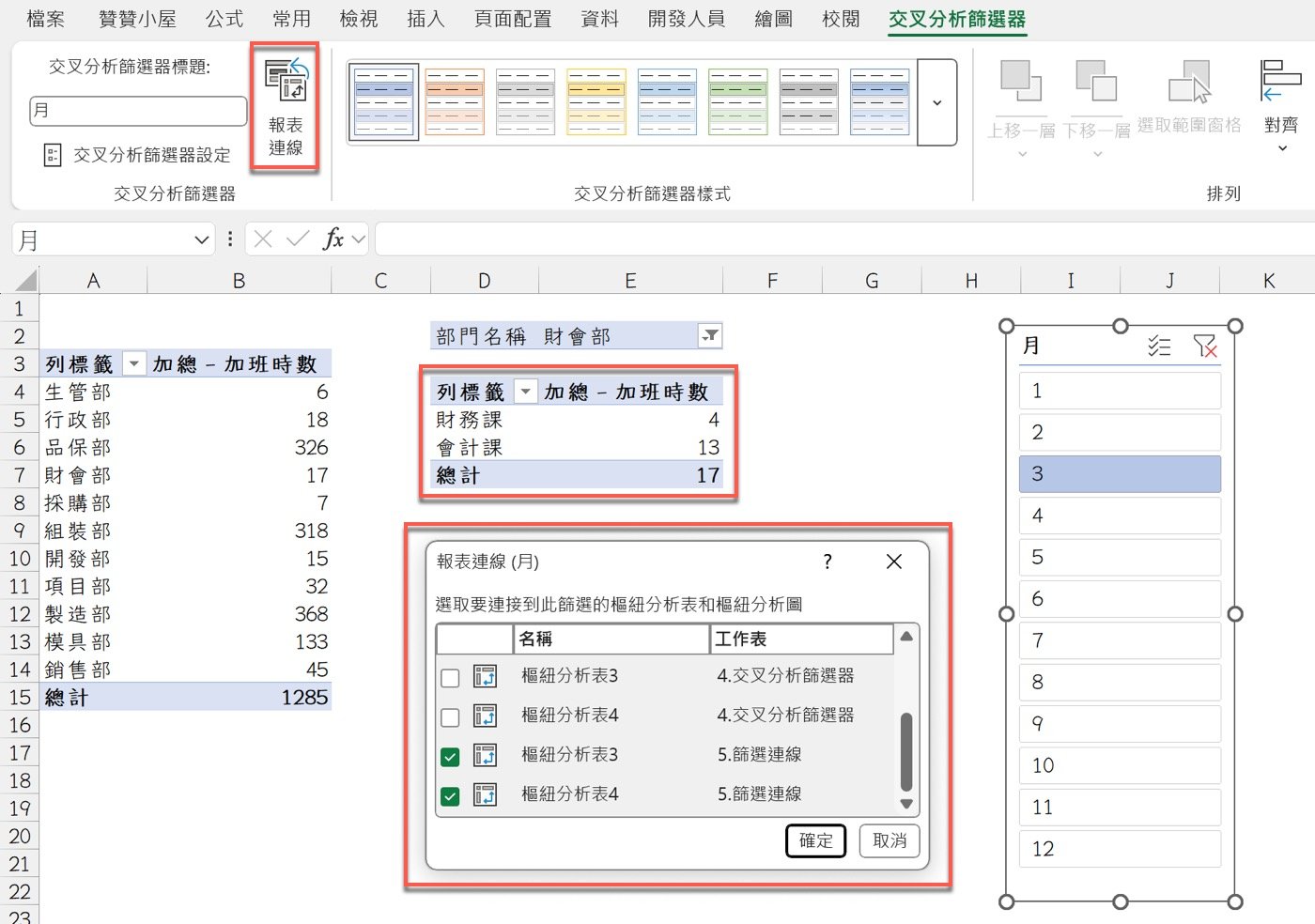
Task: Check 樞紐分析表3 on 4.交叉分析篩選器 sheet
Action: [450, 677]
